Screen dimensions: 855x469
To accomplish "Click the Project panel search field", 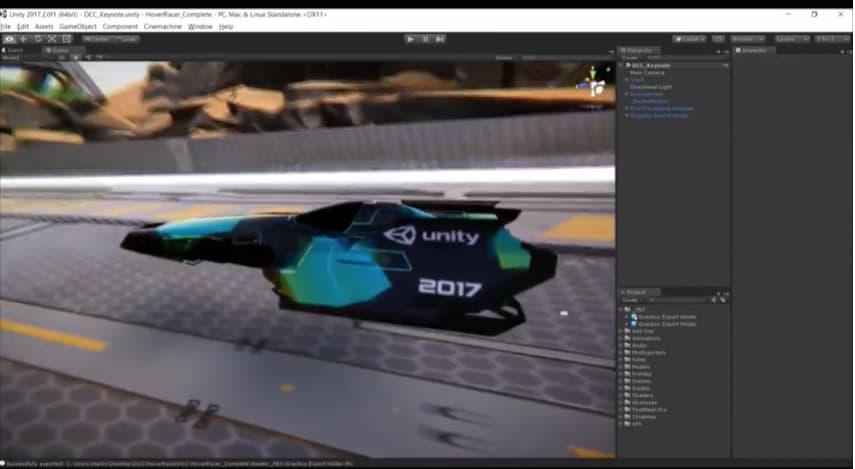I will (x=678, y=300).
